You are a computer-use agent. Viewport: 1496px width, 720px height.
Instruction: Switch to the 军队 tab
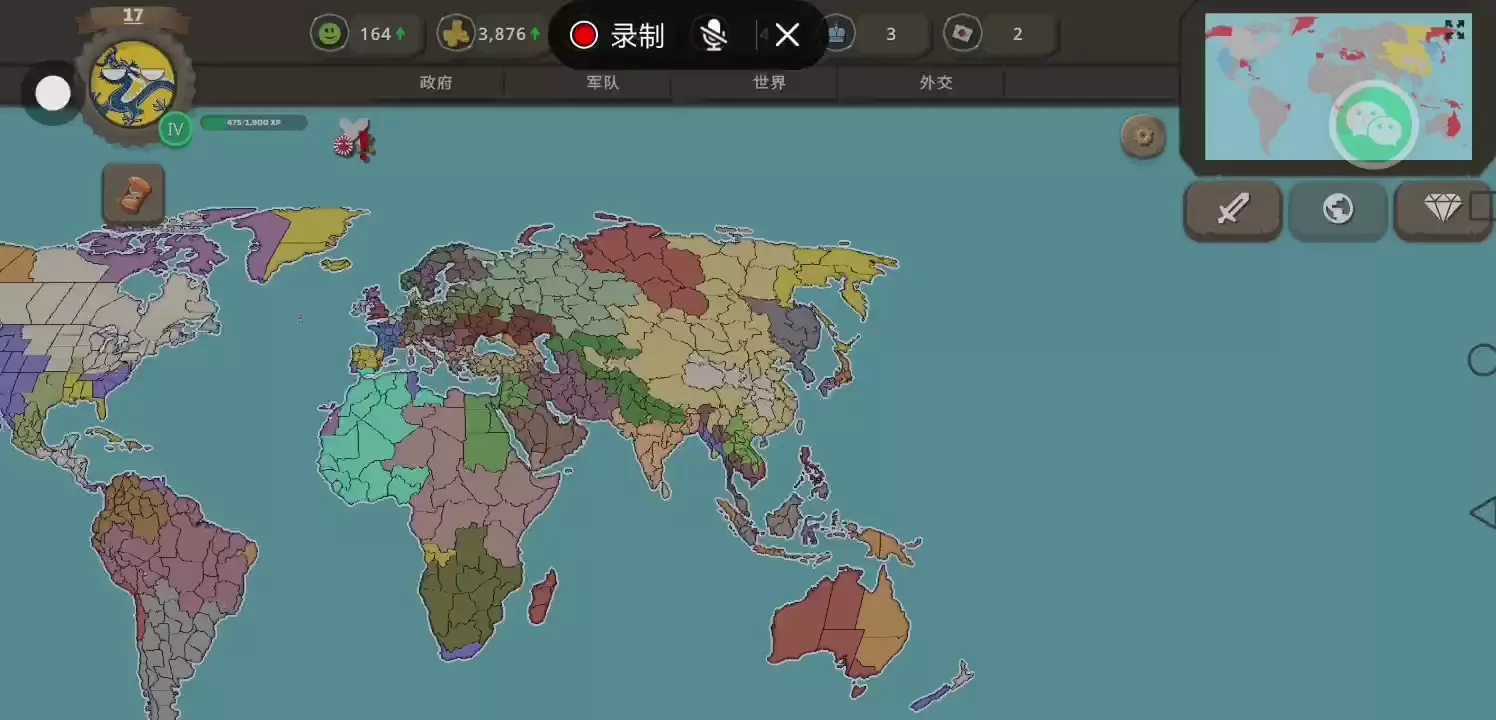click(x=603, y=83)
